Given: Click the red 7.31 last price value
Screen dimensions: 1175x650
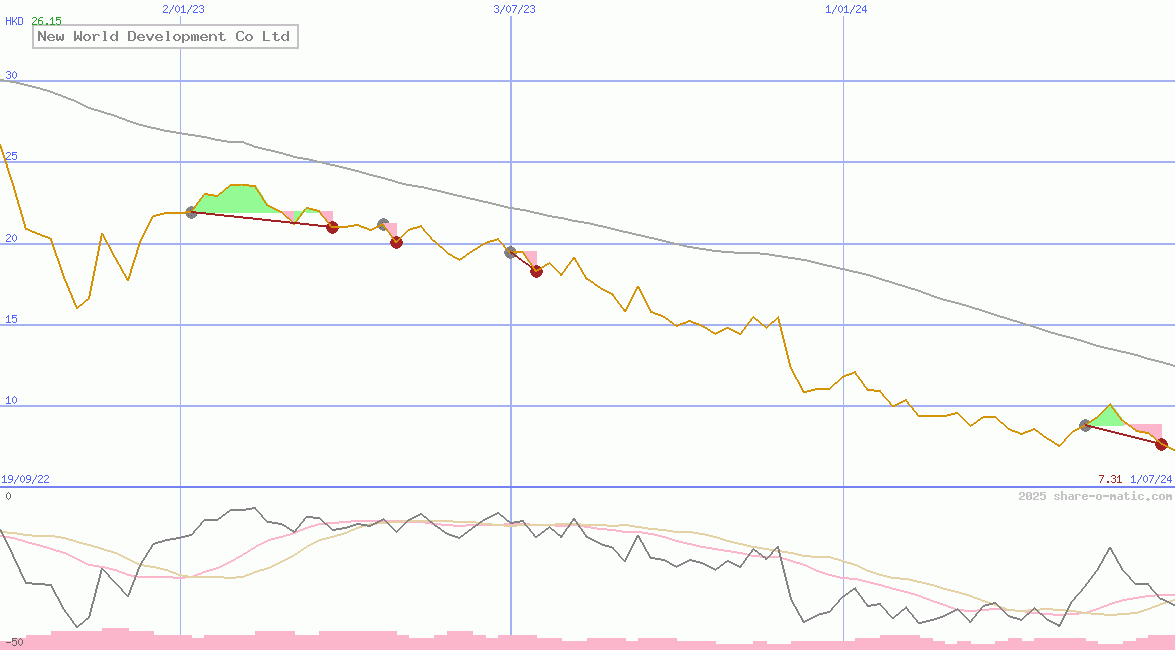Looking at the screenshot, I should (x=1110, y=479).
